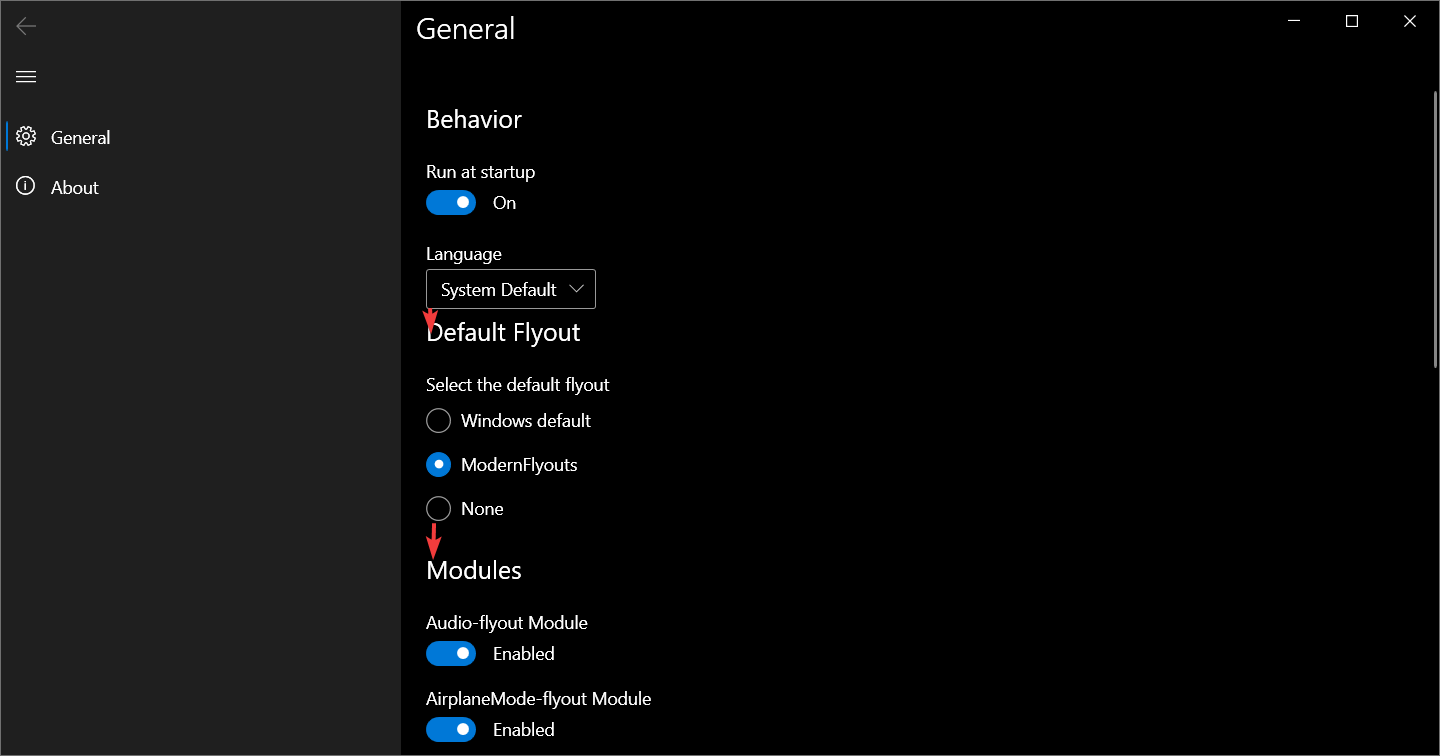Image resolution: width=1440 pixels, height=756 pixels.
Task: Click the Behavior section heading
Action: (474, 119)
